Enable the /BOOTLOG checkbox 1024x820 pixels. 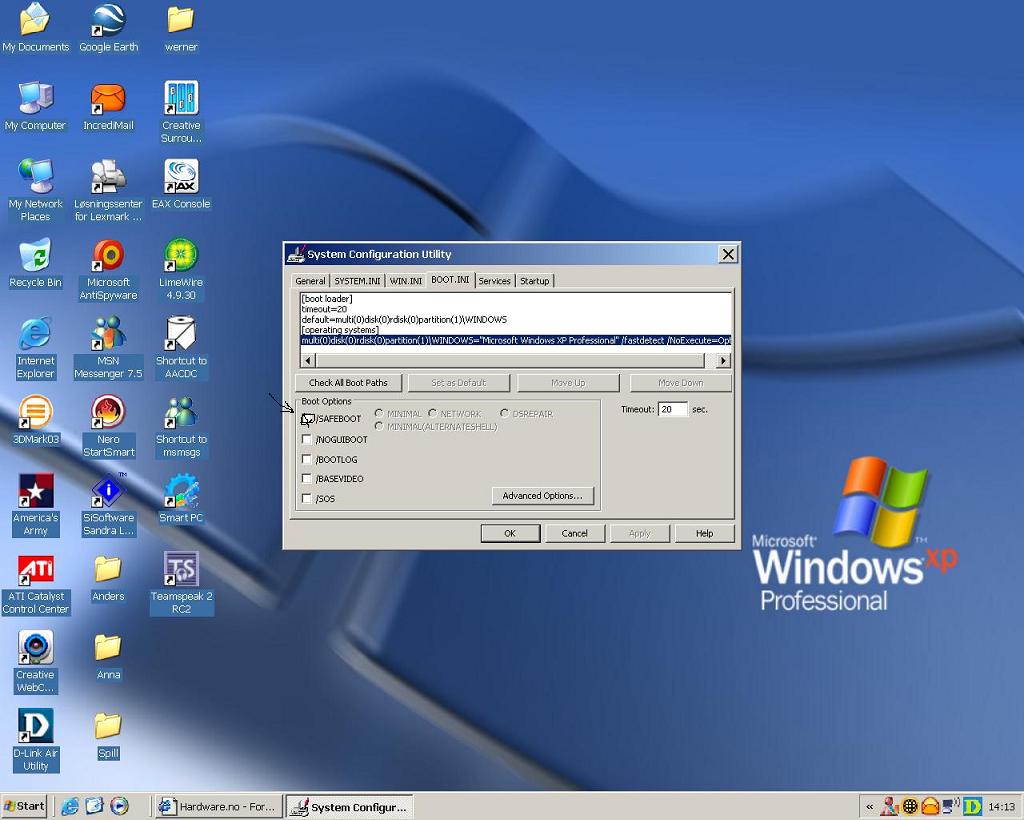click(x=307, y=459)
